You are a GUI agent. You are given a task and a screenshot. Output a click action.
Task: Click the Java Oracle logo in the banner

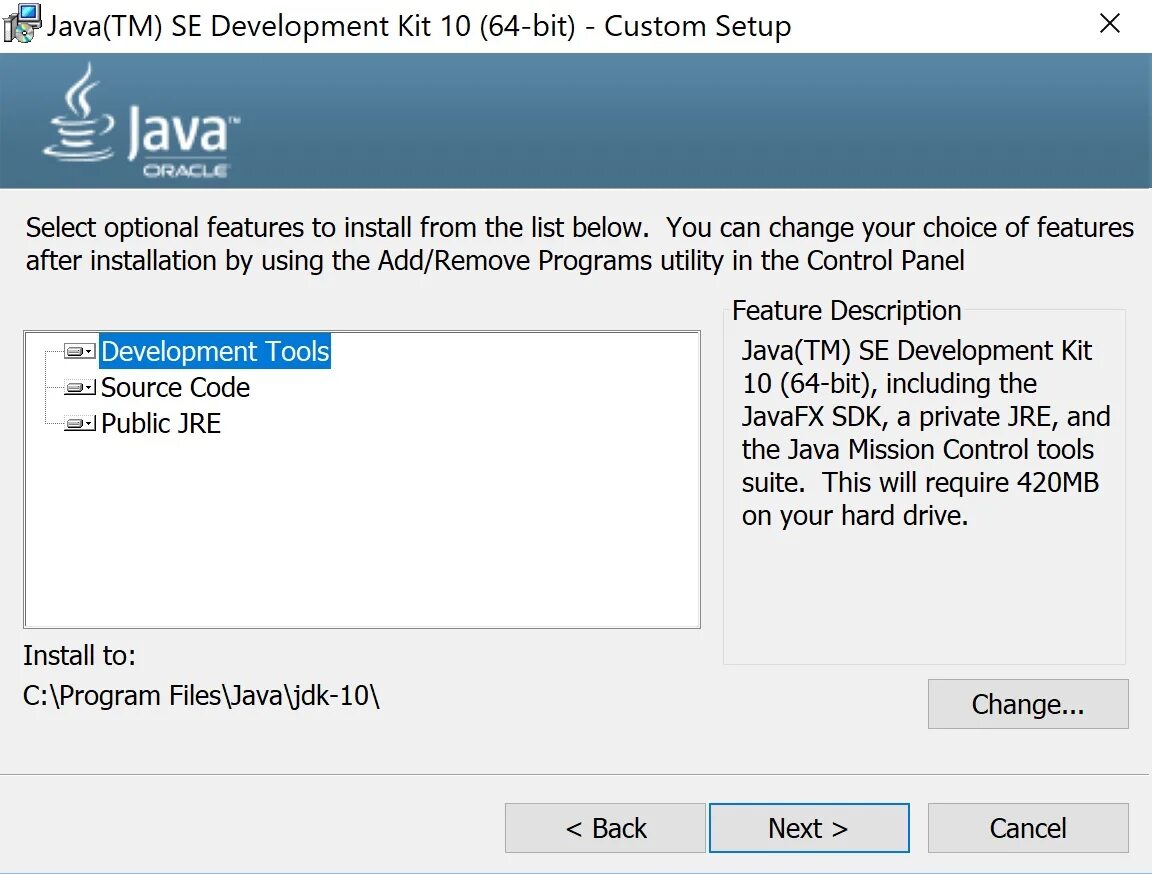142,122
